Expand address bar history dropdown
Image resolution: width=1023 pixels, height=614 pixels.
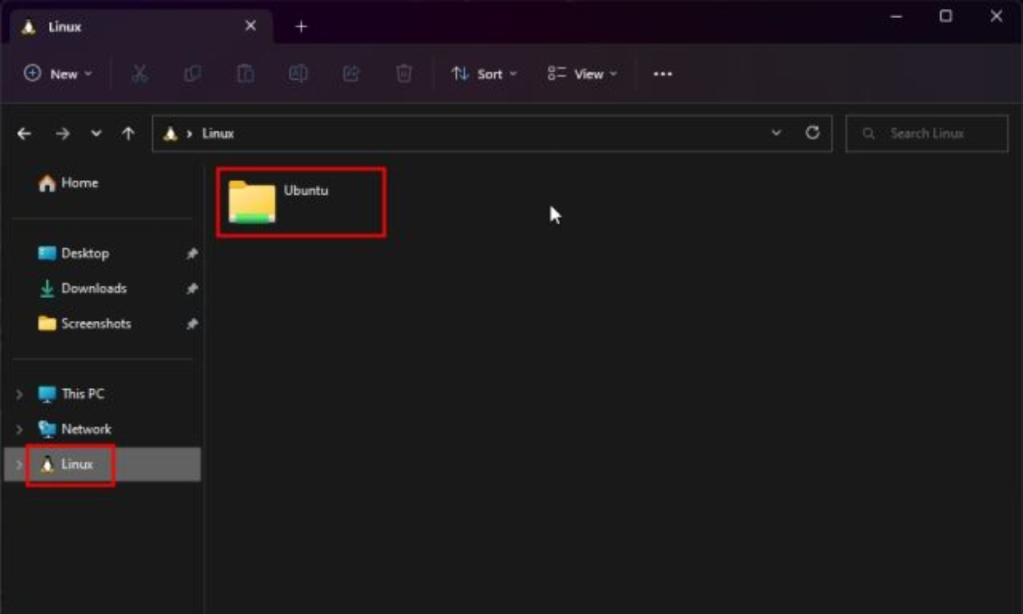point(776,133)
